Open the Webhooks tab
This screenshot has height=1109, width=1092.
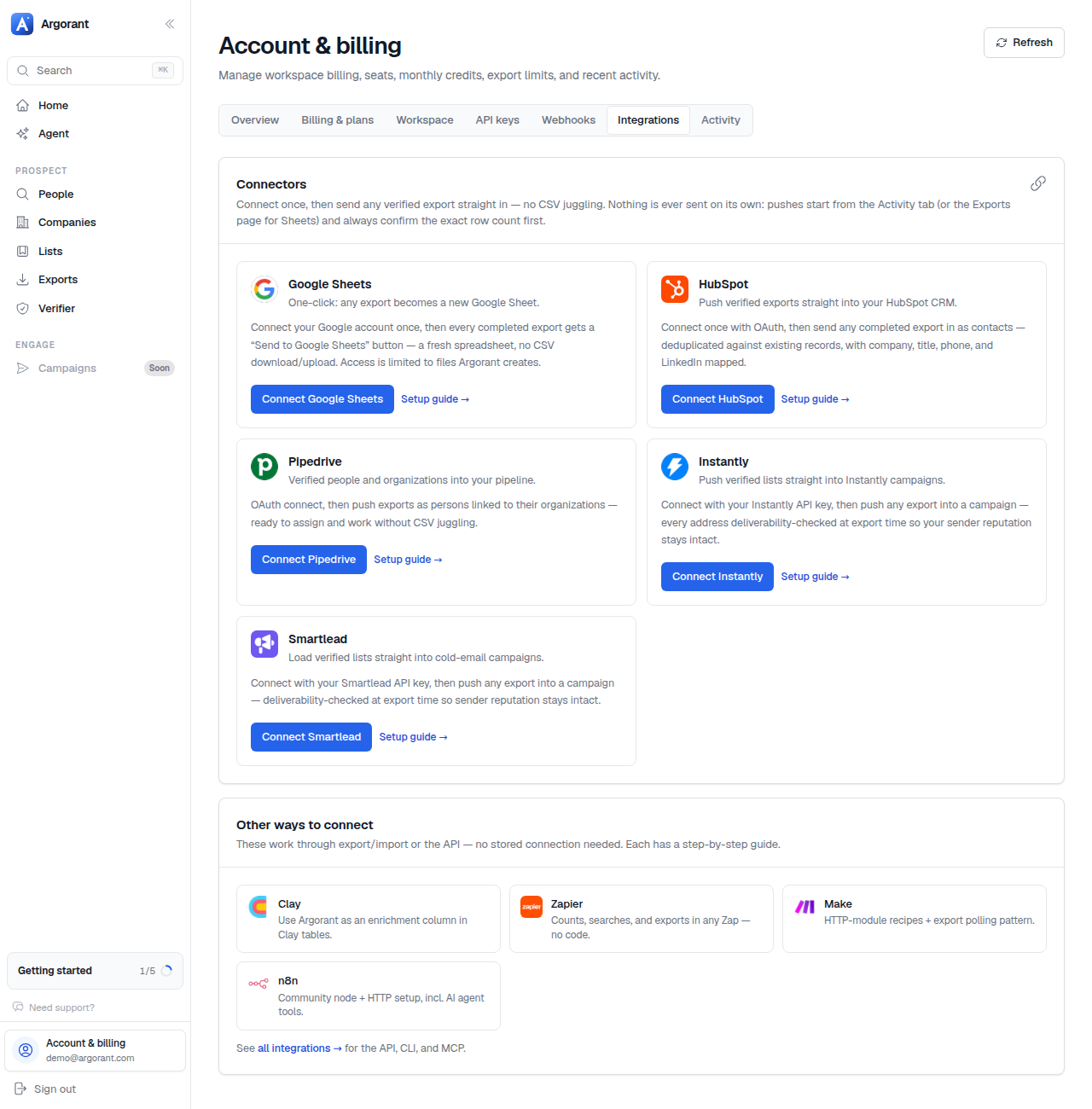click(x=569, y=120)
